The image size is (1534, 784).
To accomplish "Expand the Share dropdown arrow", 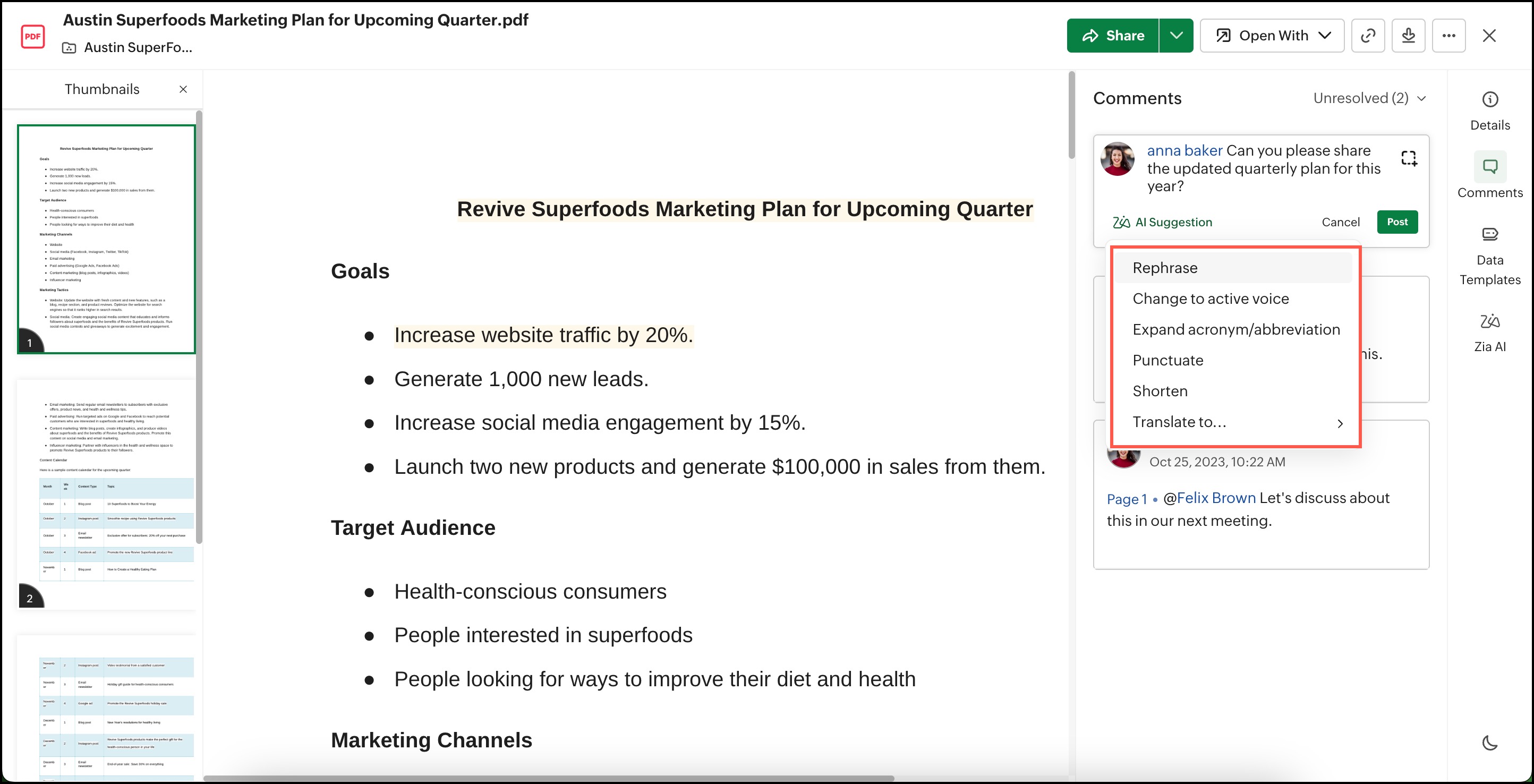I will 1175,36.
